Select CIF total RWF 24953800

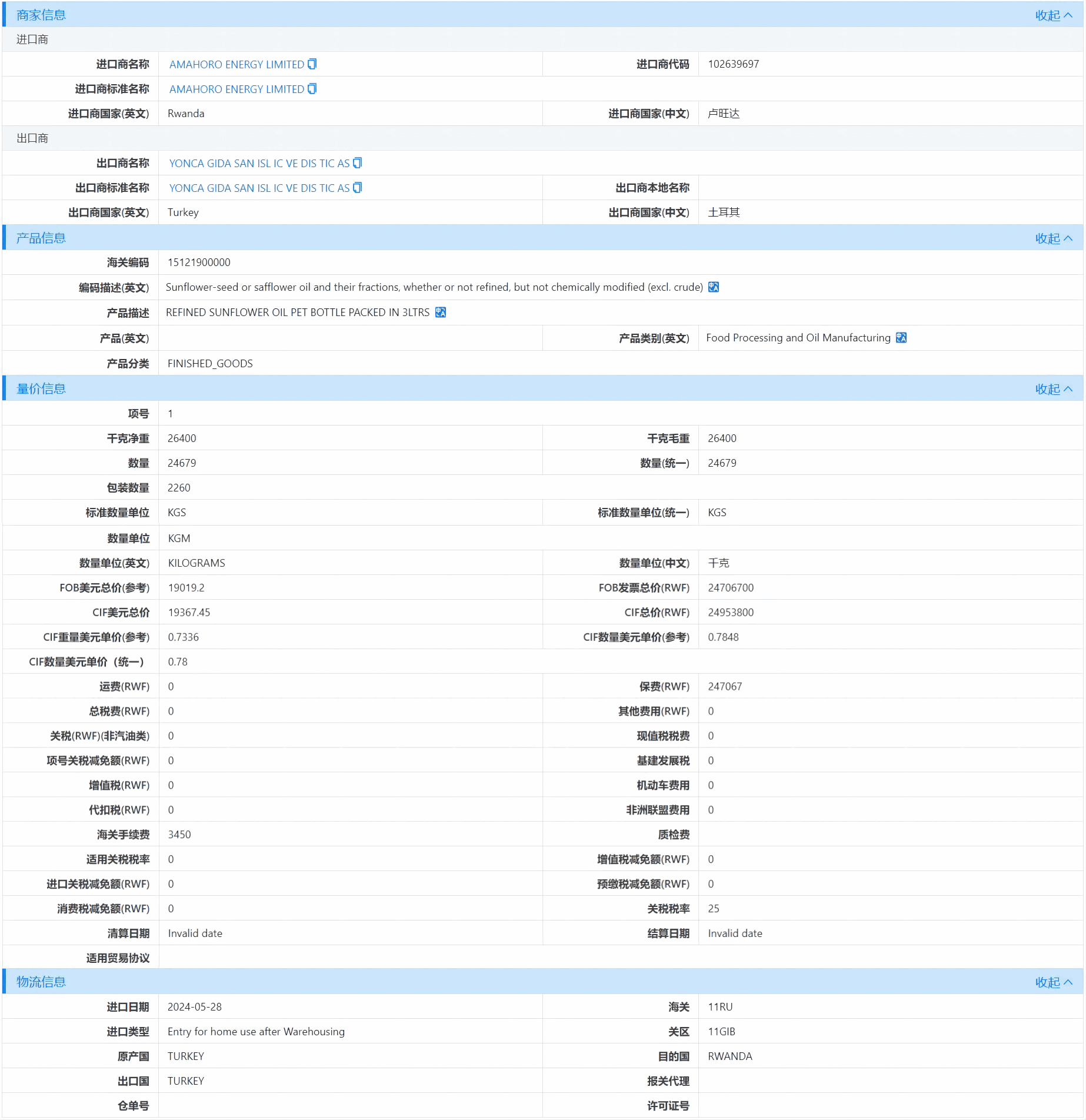tap(731, 613)
